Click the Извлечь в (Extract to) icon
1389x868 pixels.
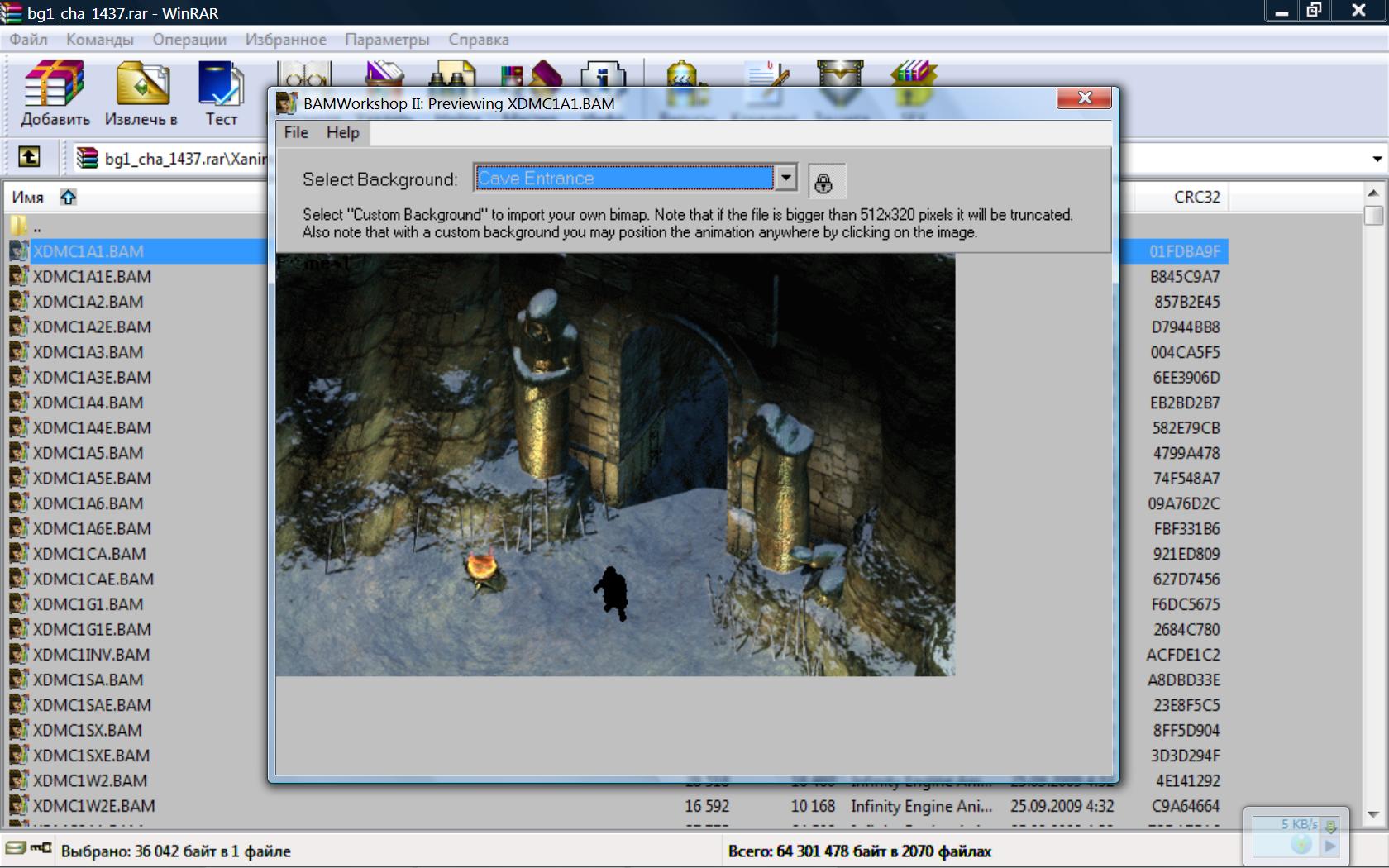coord(141,93)
